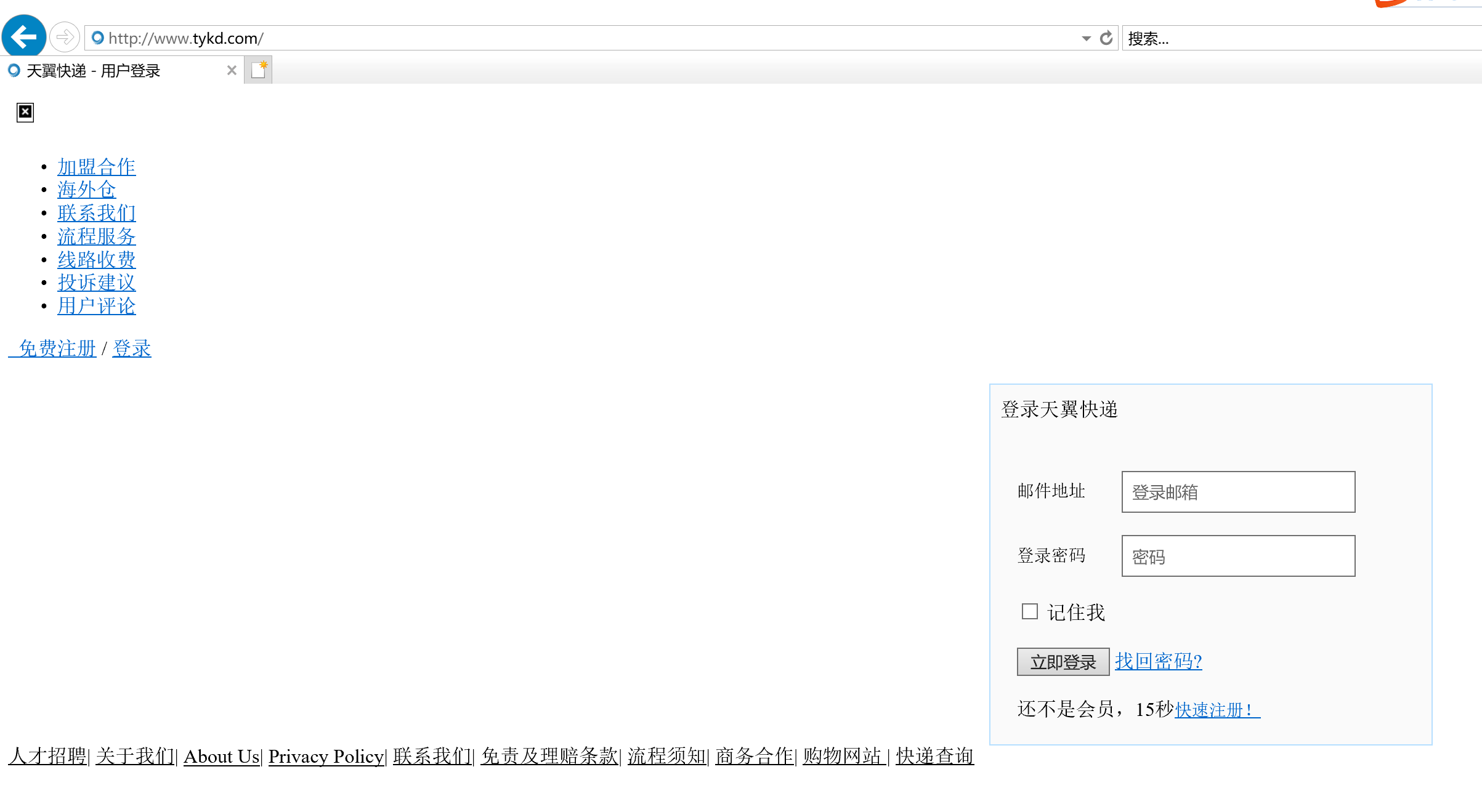Select the 天翼快递 - 用户登录 tab
Image resolution: width=1482 pixels, height=812 pixels.
click(92, 71)
